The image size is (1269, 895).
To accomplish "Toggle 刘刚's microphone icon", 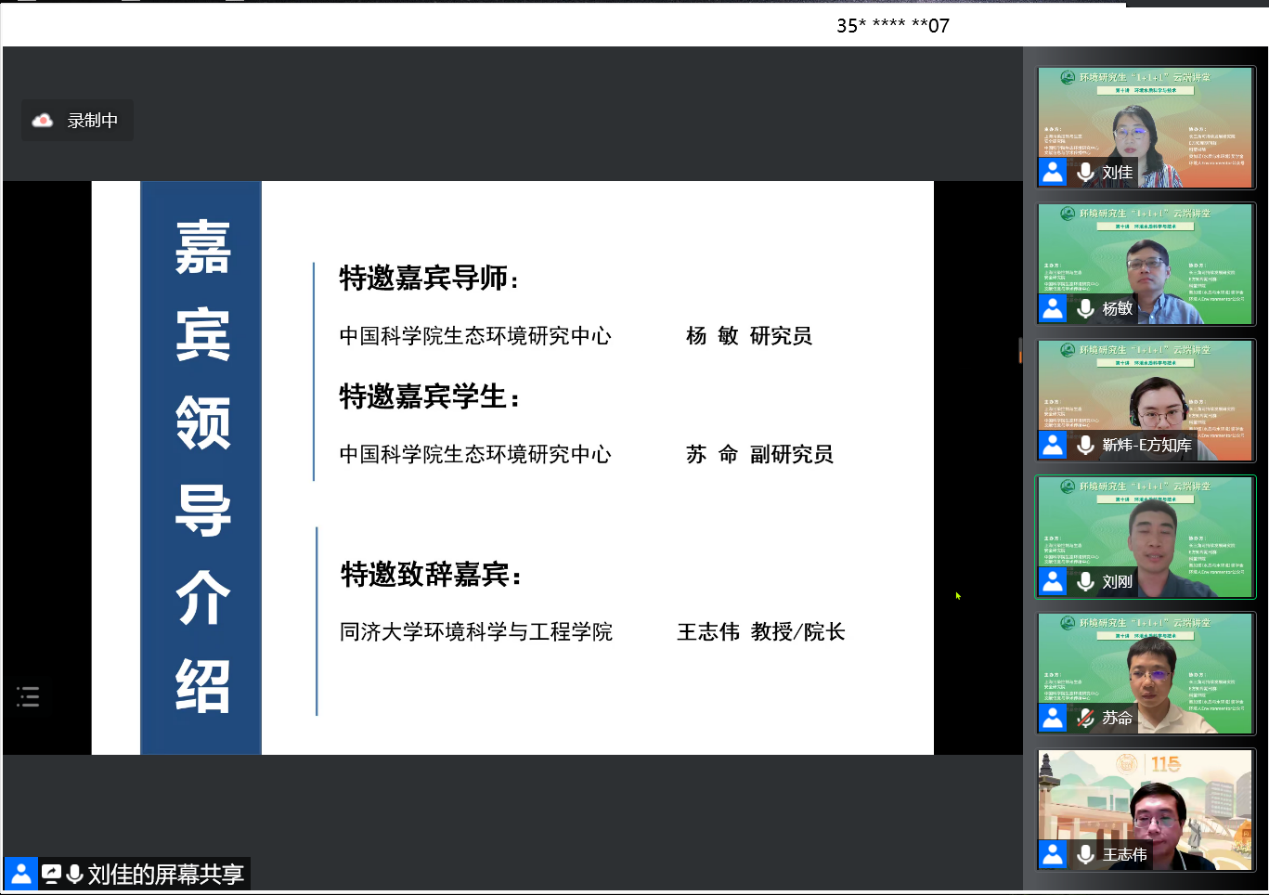I will [x=1085, y=581].
